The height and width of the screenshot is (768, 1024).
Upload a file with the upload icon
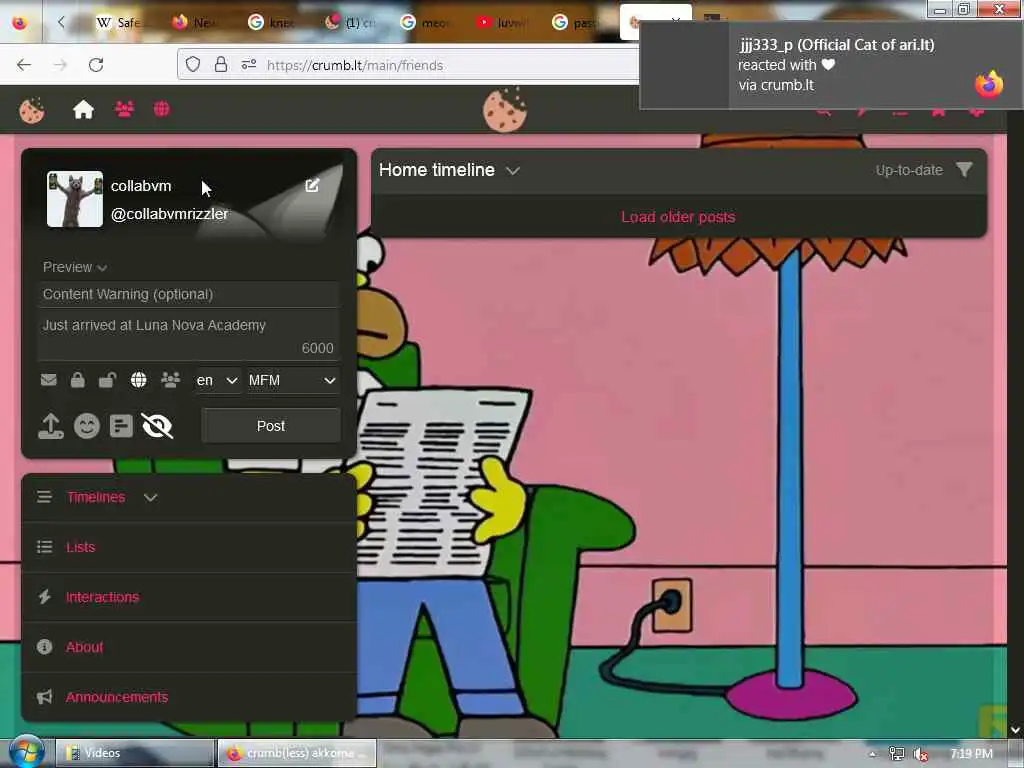(x=51, y=426)
